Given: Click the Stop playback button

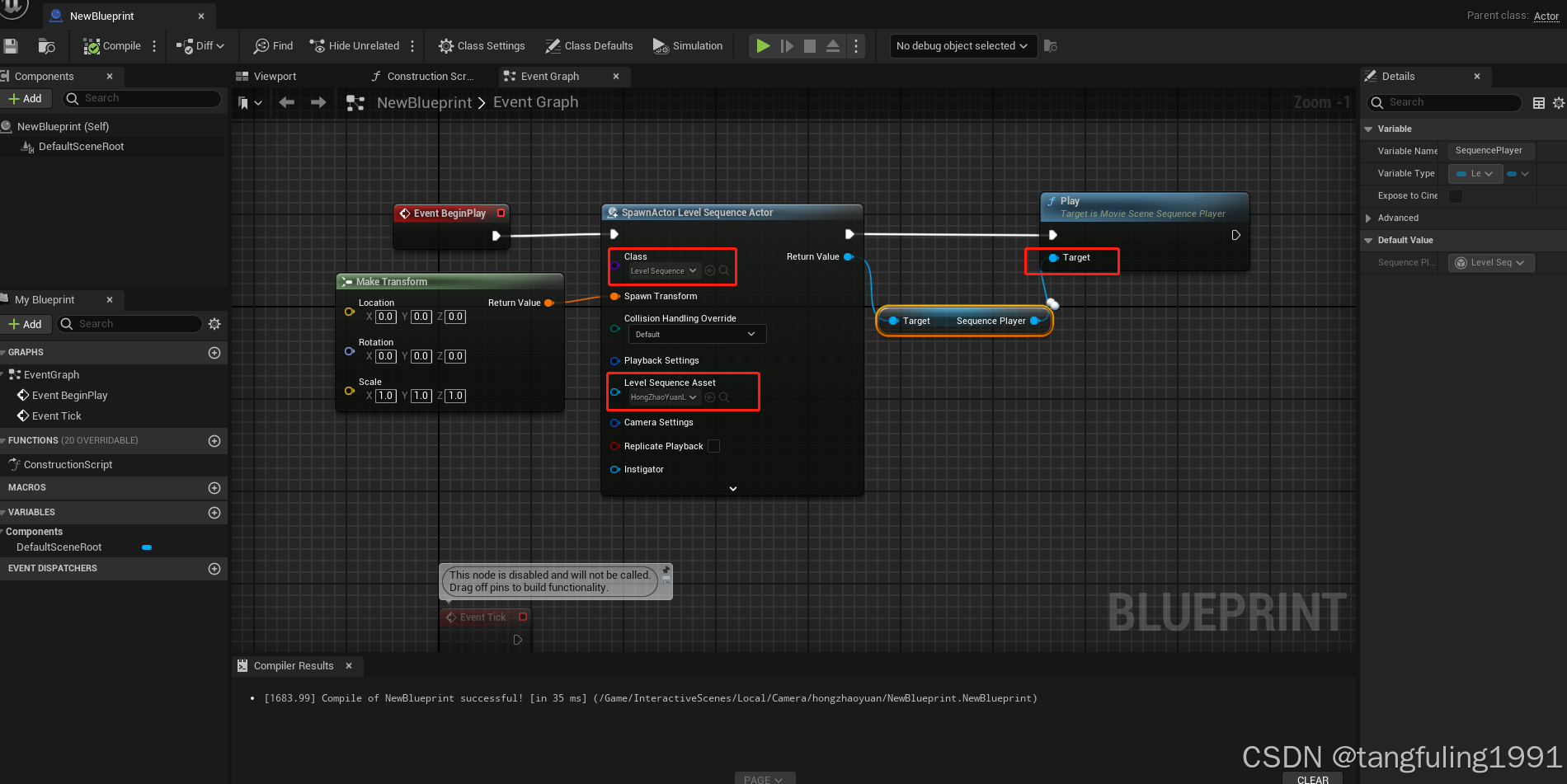Looking at the screenshot, I should (x=810, y=46).
